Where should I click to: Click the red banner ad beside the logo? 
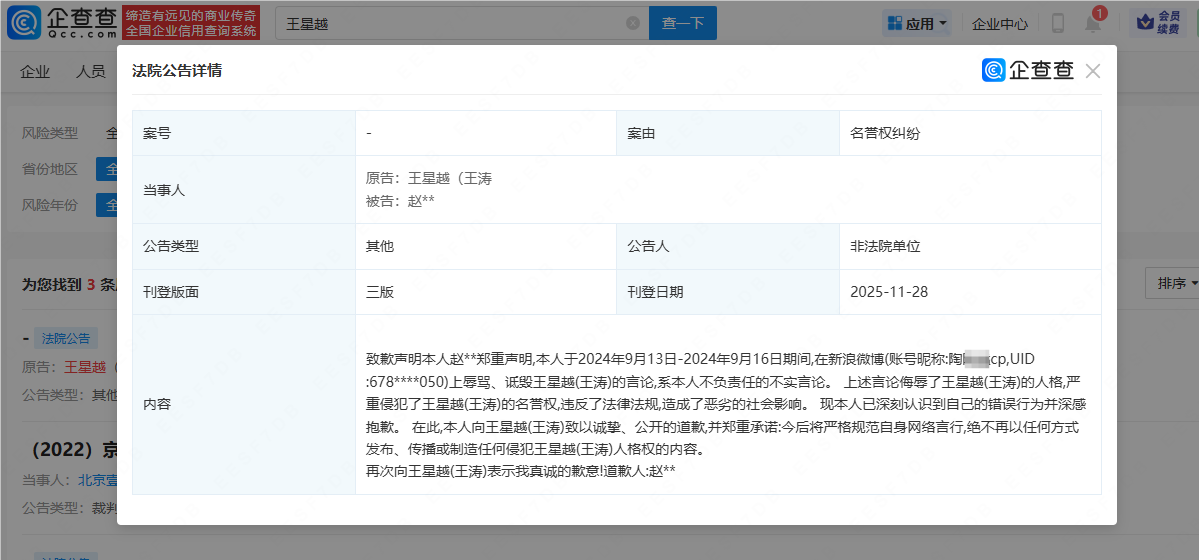(191, 23)
